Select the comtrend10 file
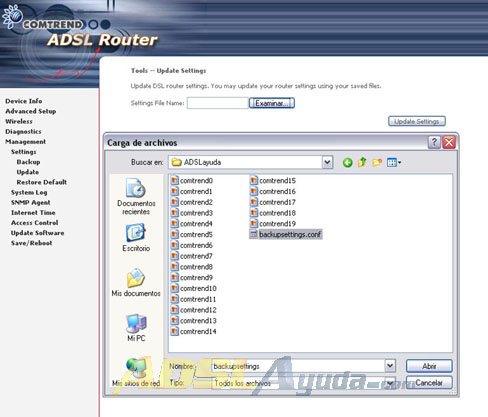Image resolution: width=488 pixels, height=417 pixels. 194,288
